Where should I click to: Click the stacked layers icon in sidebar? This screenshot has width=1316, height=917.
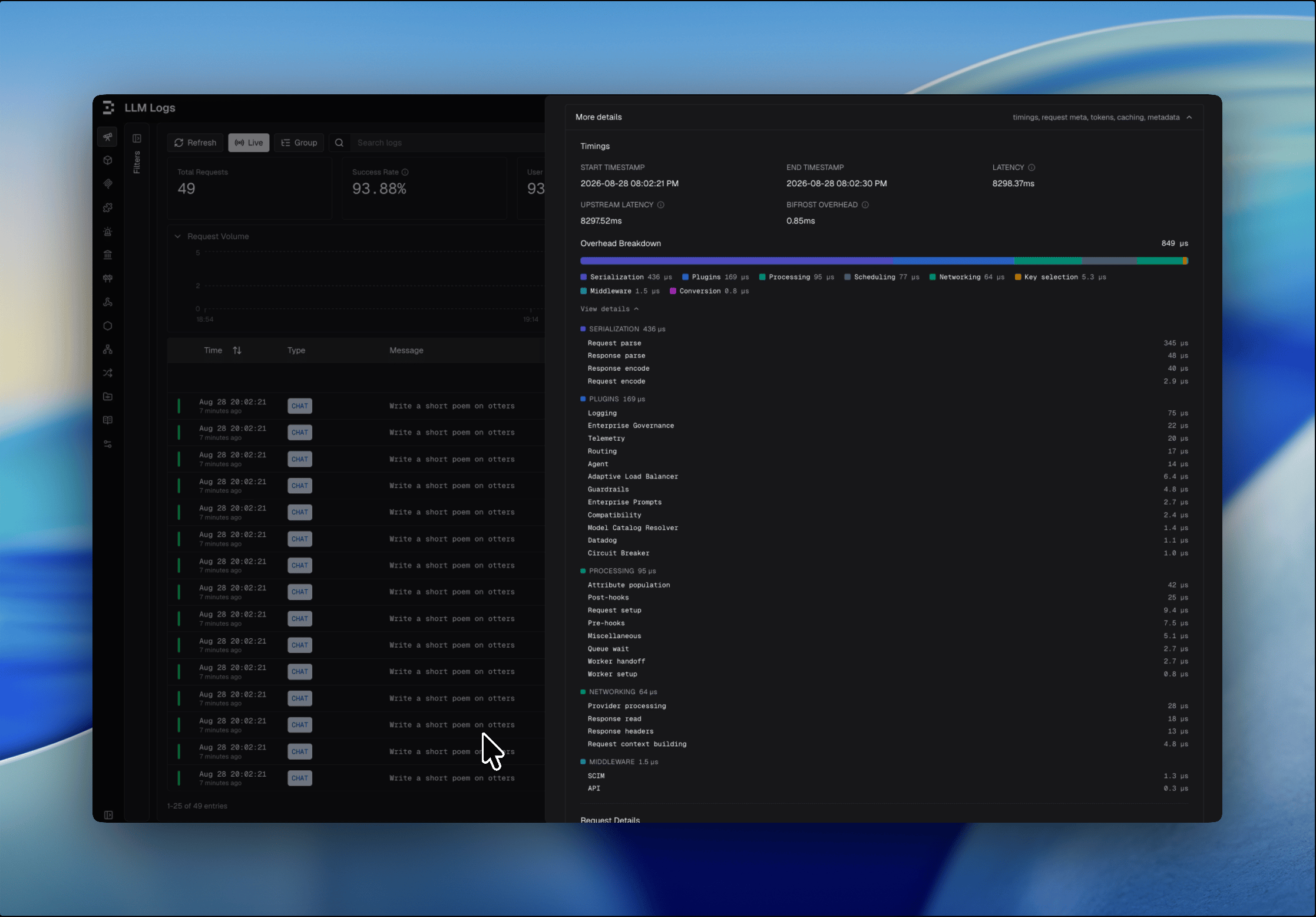pos(108,184)
